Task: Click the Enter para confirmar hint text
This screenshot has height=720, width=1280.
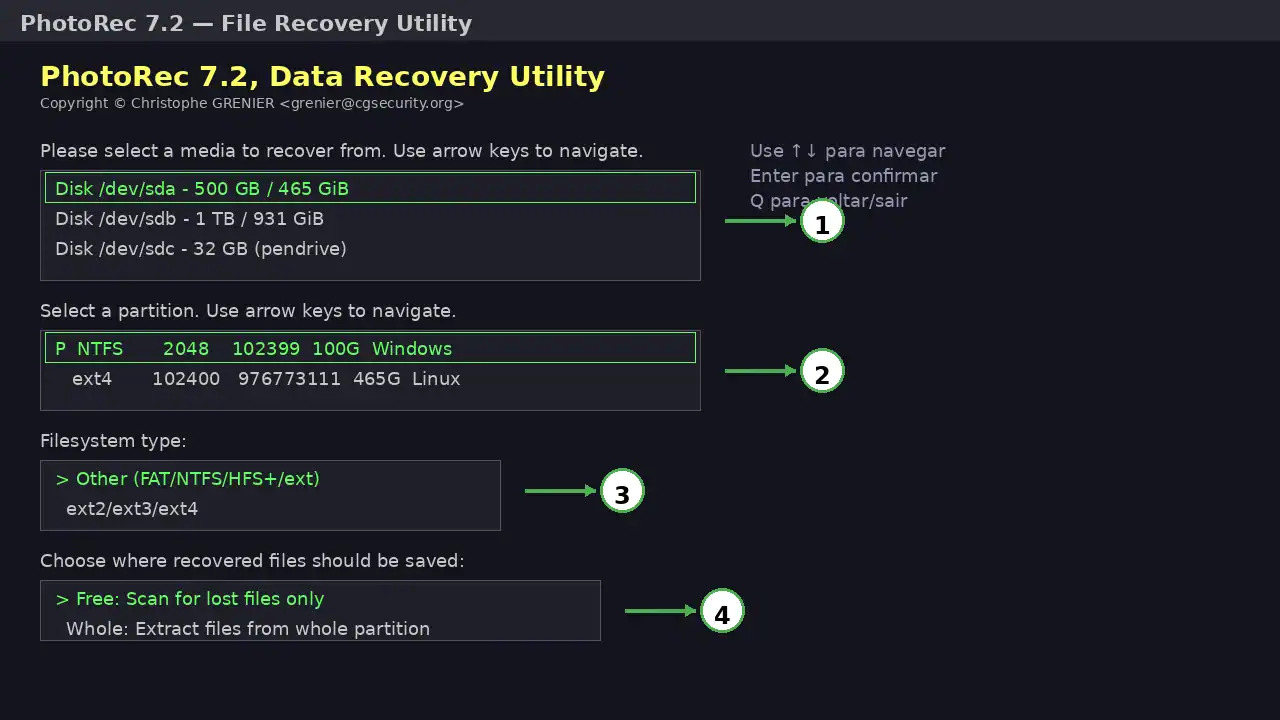Action: coord(843,175)
